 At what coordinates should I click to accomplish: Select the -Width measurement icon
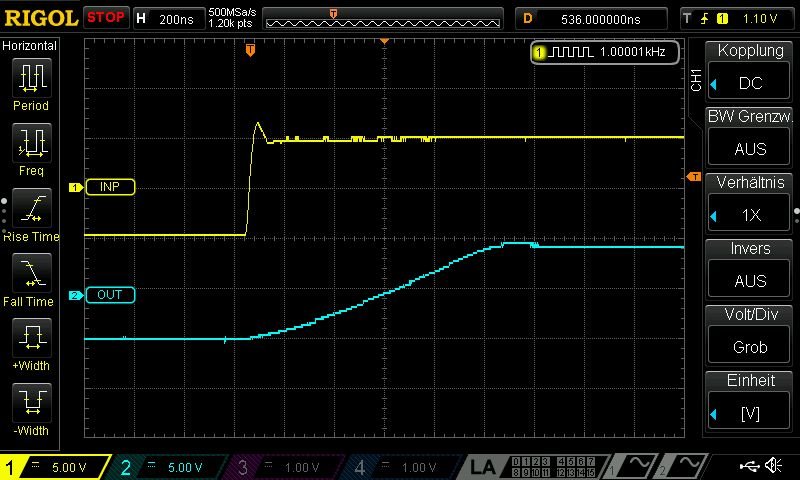tap(31, 403)
